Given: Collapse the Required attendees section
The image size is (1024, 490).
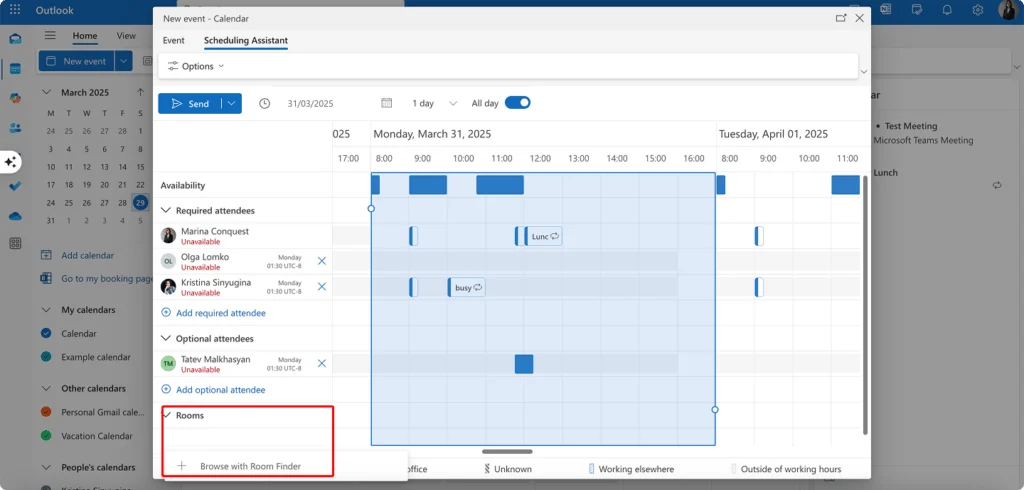Looking at the screenshot, I should [x=166, y=210].
